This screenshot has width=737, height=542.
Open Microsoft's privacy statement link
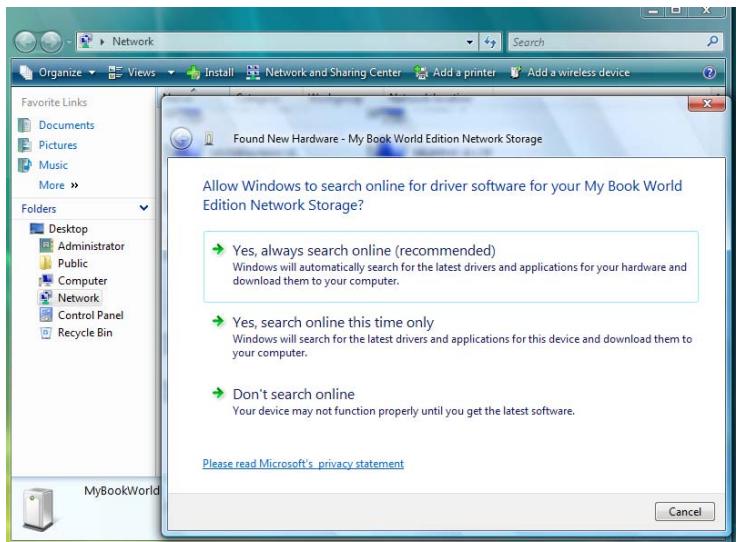[x=303, y=464]
